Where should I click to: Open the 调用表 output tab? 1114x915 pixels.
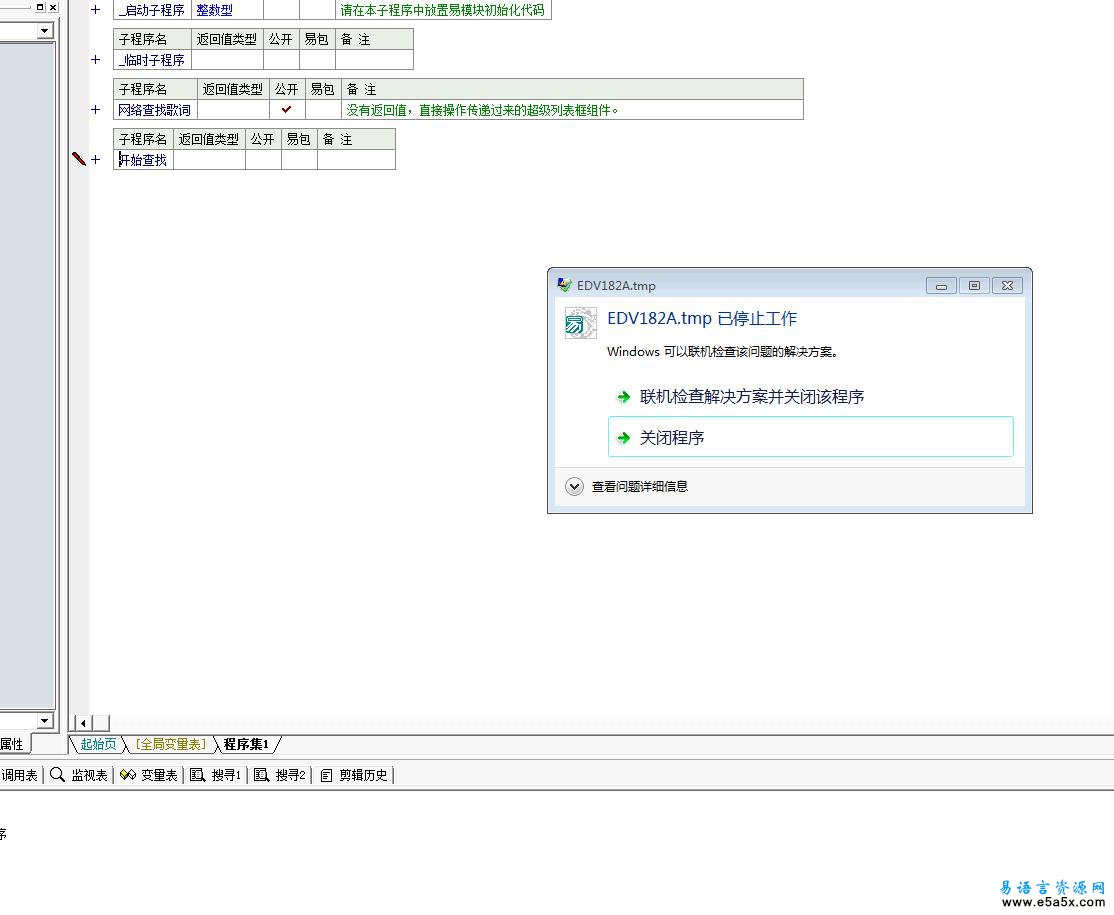tap(19, 775)
